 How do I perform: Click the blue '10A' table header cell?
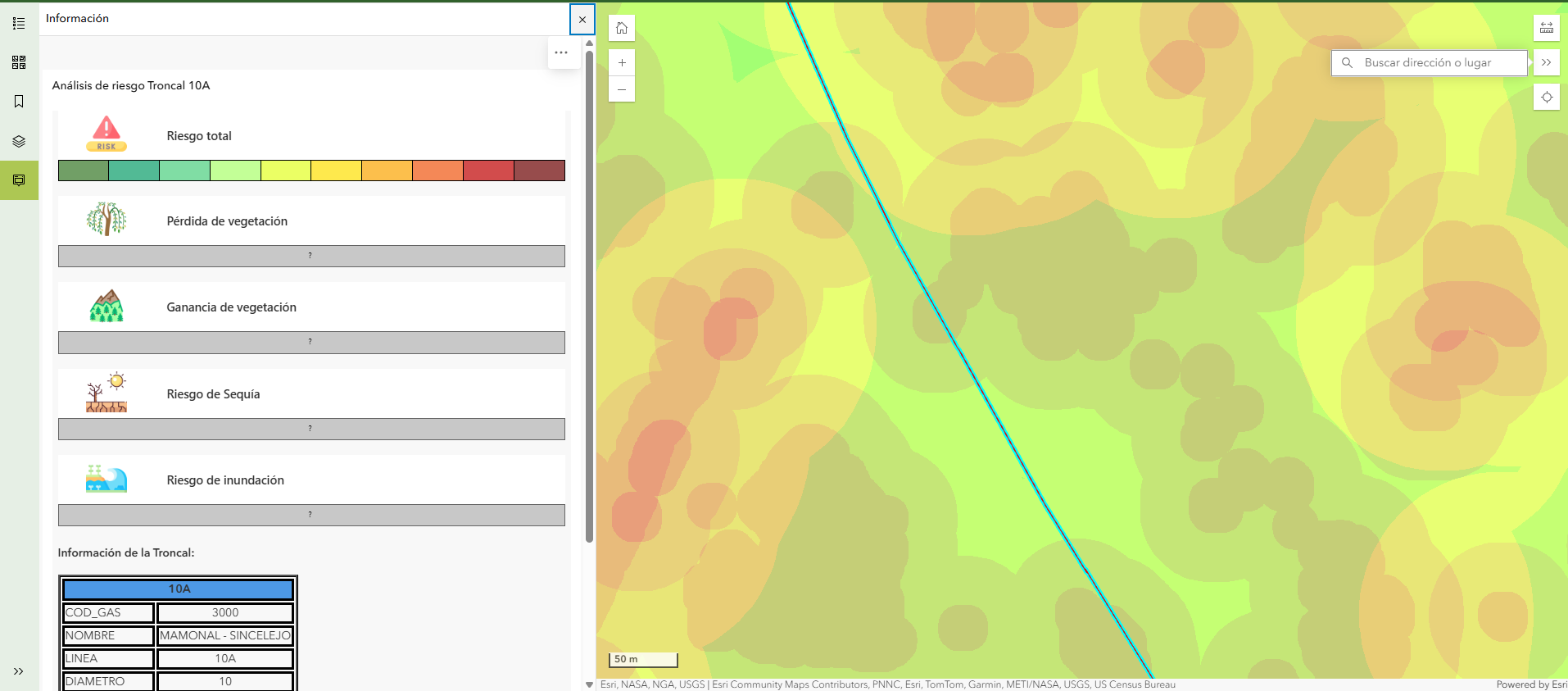coord(179,589)
